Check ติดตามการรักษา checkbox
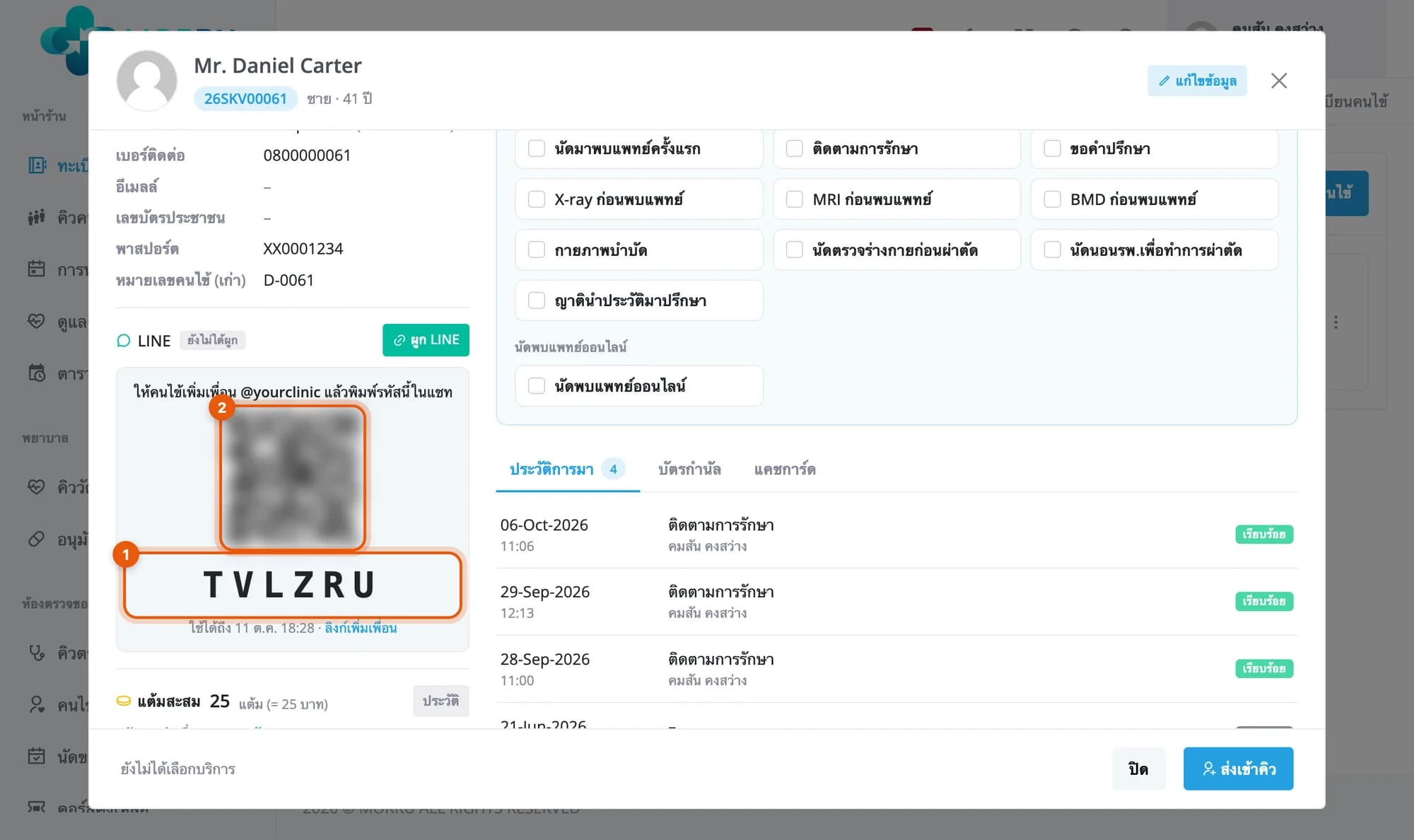This screenshot has height=840, width=1414. 795,148
